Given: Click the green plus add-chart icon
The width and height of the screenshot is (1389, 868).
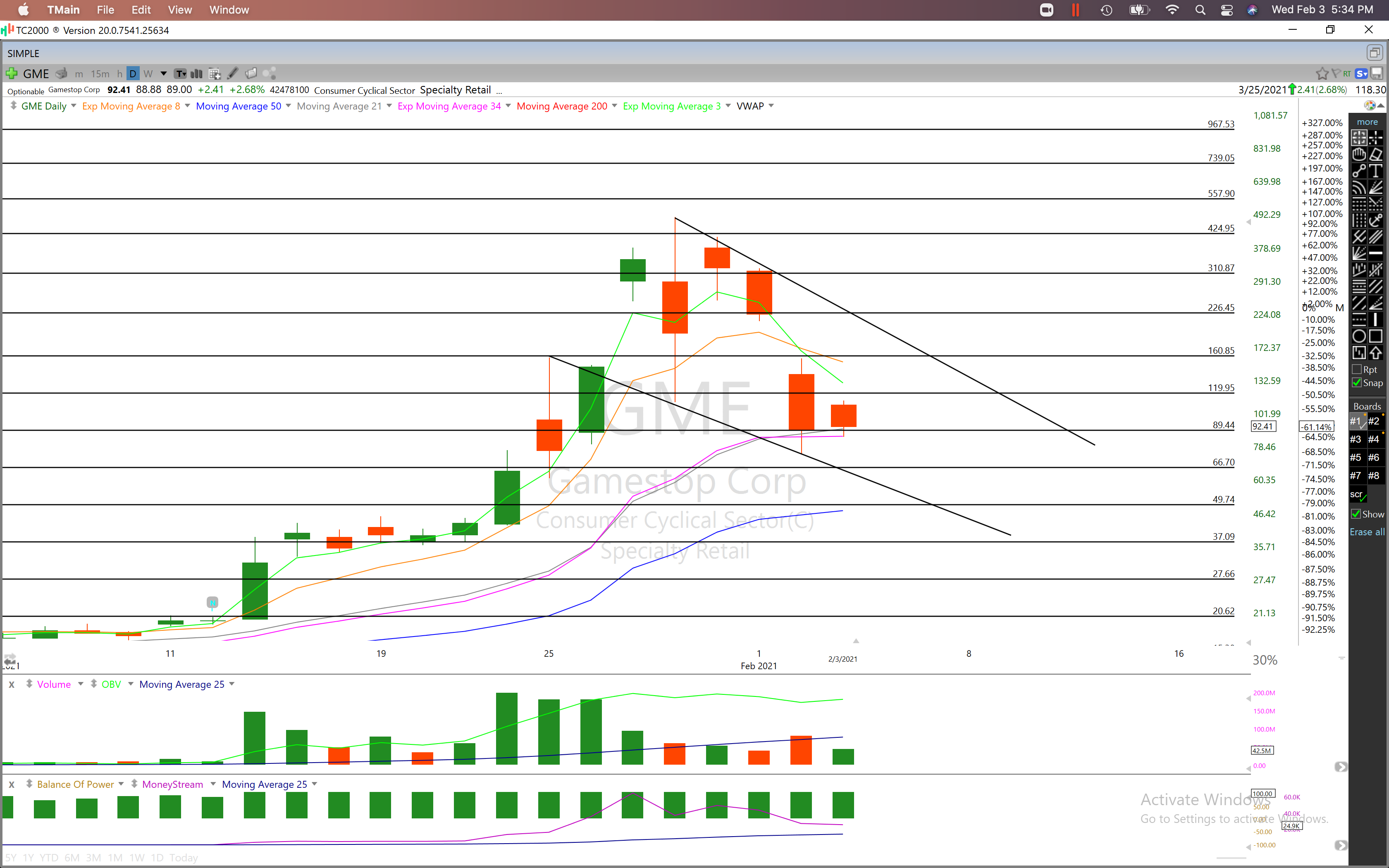Looking at the screenshot, I should tap(12, 74).
